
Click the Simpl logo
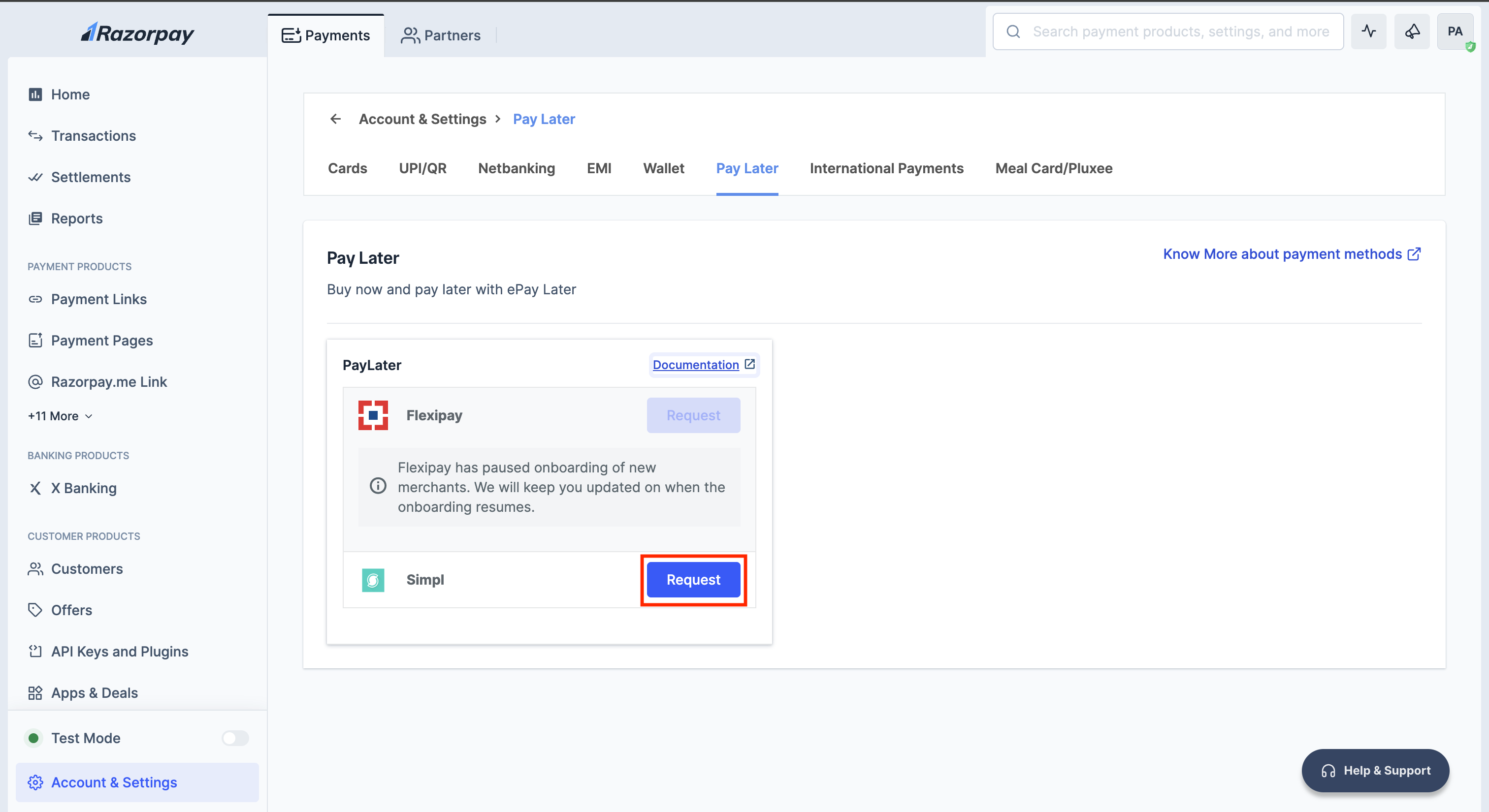[373, 580]
